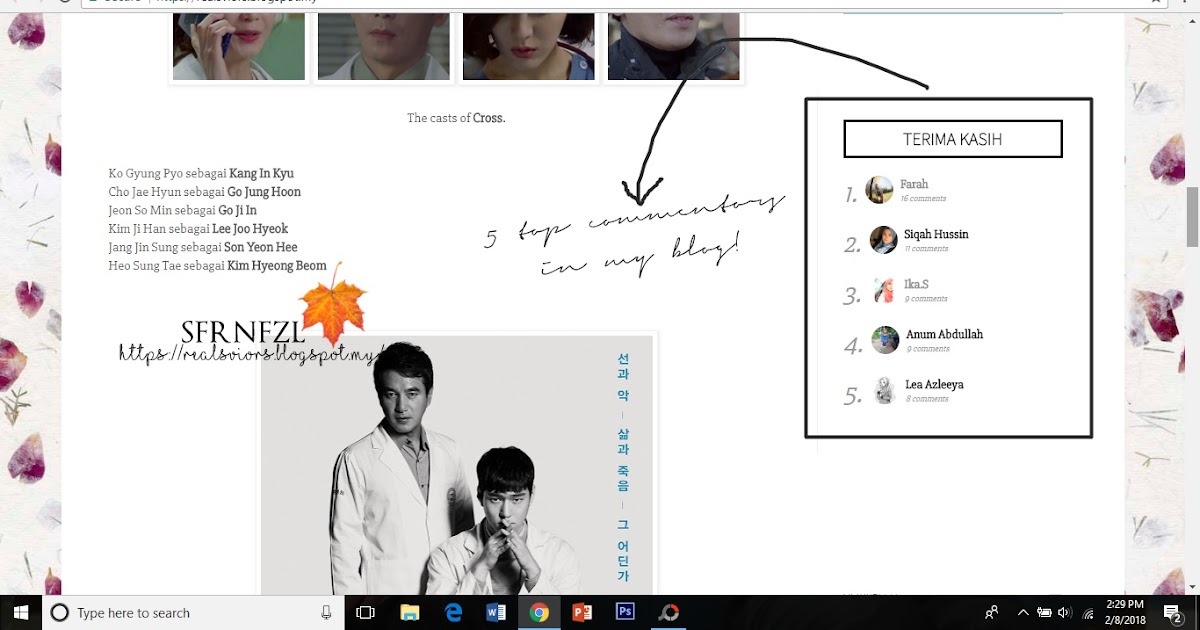Image resolution: width=1200 pixels, height=630 pixels.
Task: Activate the taskbar microphone voice search
Action: [326, 613]
